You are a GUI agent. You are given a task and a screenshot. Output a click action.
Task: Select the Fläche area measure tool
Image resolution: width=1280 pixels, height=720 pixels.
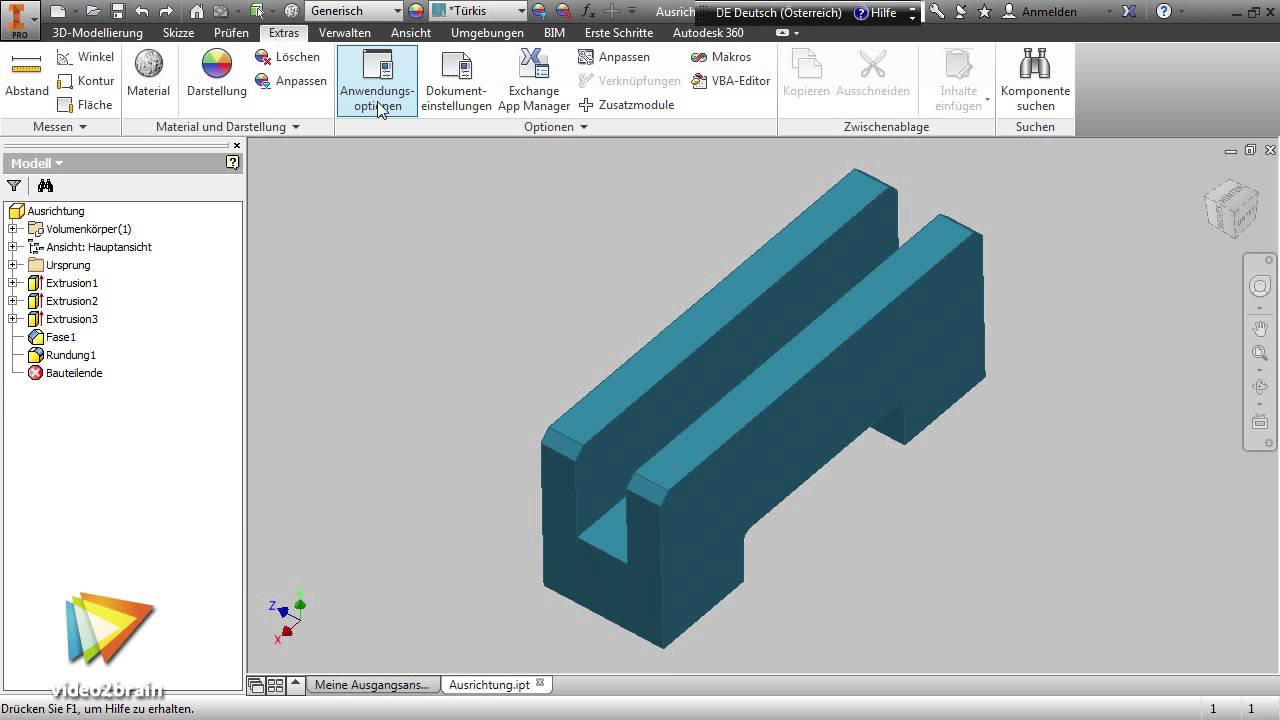(85, 105)
